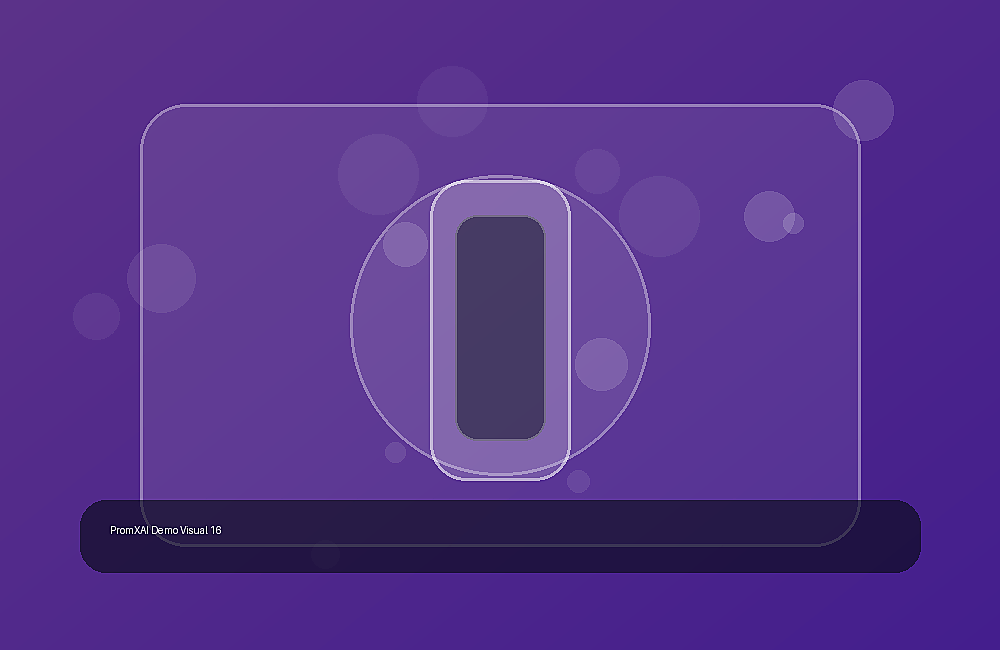The height and width of the screenshot is (650, 1000).
Task: Click the isolated bubble outside the panel's left side
Action: [96, 316]
